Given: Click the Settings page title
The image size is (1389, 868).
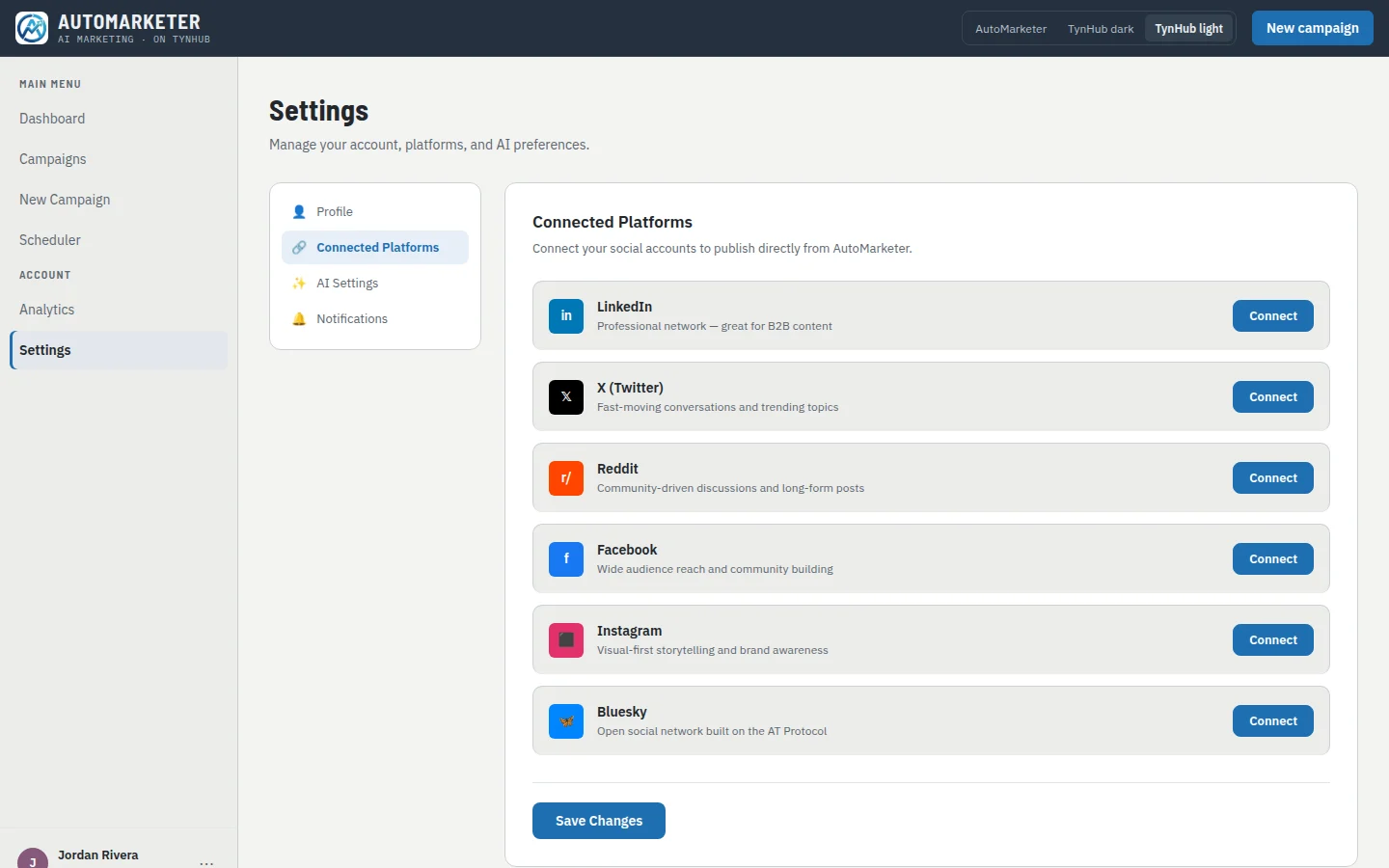Looking at the screenshot, I should point(319,111).
